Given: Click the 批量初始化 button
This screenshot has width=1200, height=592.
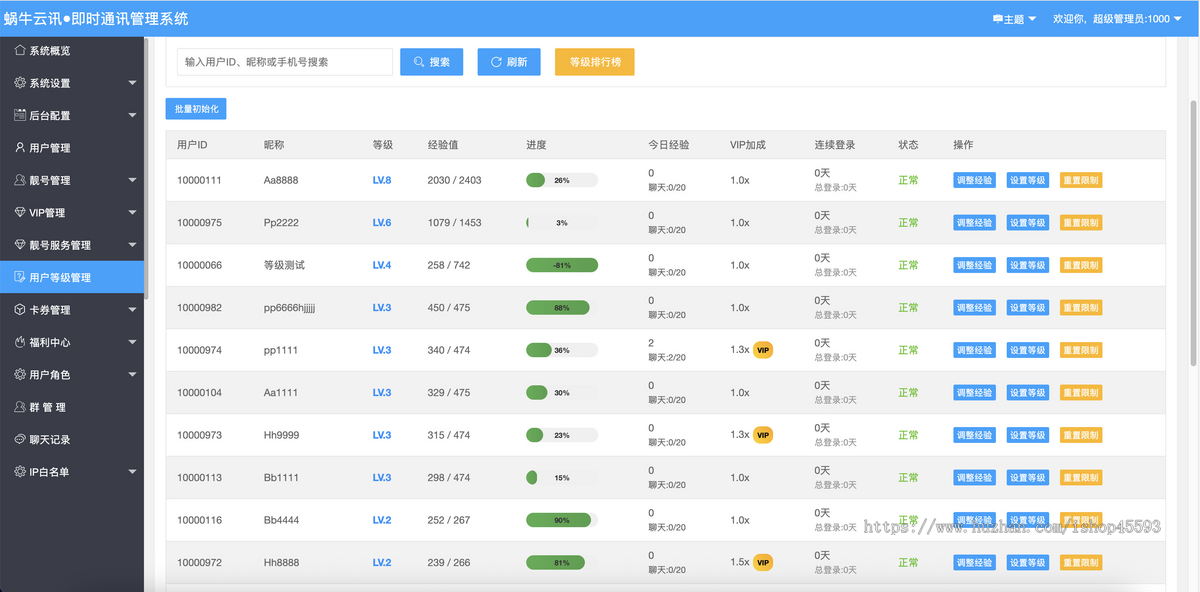Looking at the screenshot, I should pyautogui.click(x=196, y=109).
